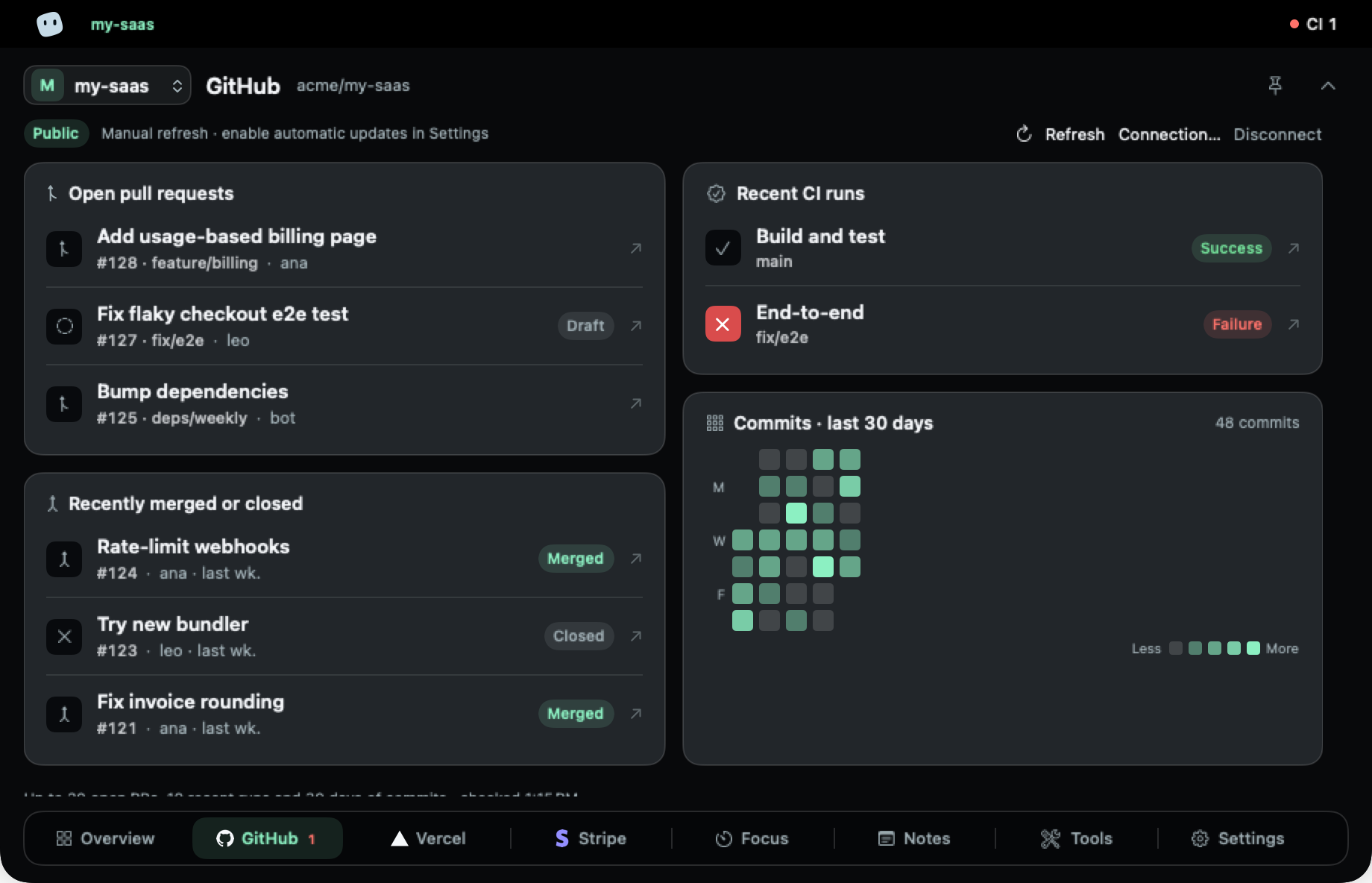This screenshot has height=883, width=1372.
Task: Click the brightest heatmap cell in the third row
Action: click(796, 513)
